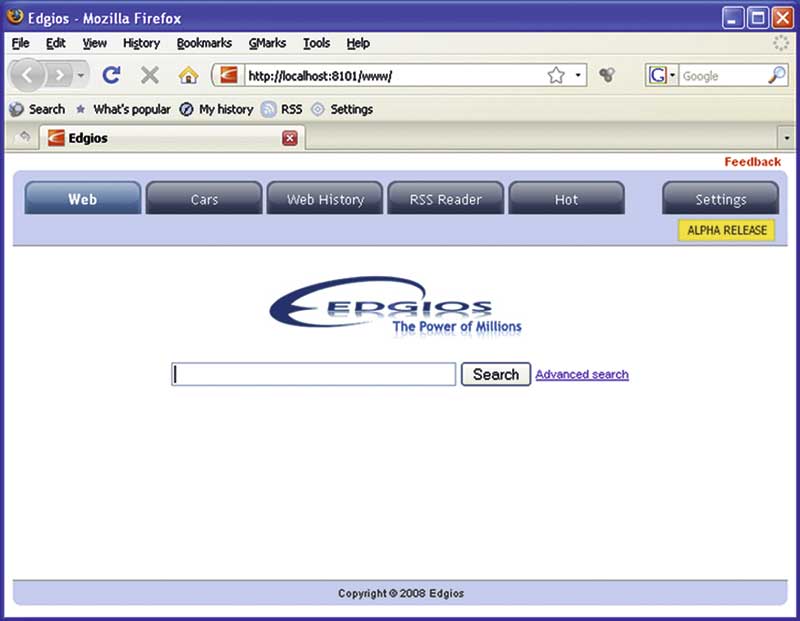Maximize the Firefox window
The width and height of the screenshot is (800, 621).
[x=758, y=18]
